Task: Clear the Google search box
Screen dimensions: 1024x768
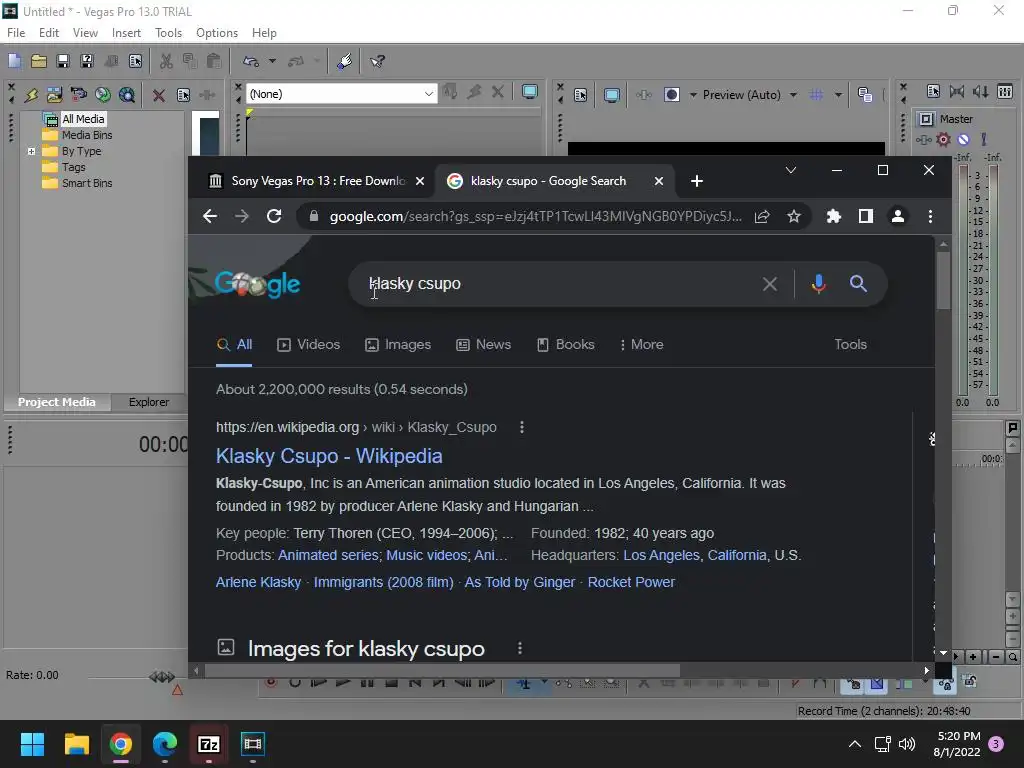Action: (770, 284)
